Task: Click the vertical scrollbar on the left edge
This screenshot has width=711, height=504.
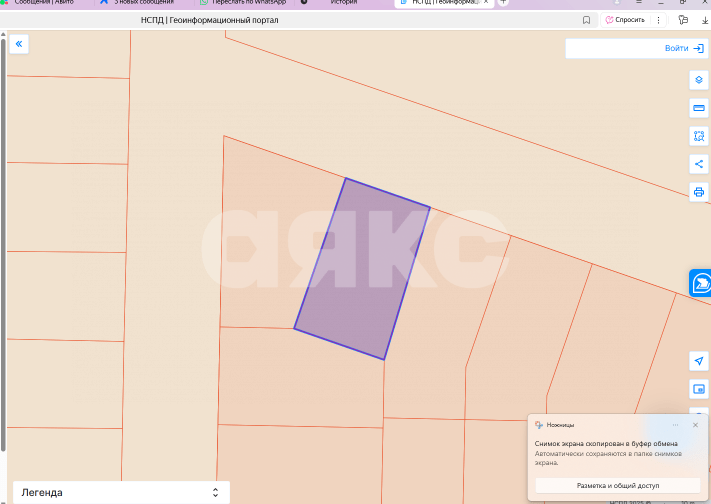Action: 3,245
